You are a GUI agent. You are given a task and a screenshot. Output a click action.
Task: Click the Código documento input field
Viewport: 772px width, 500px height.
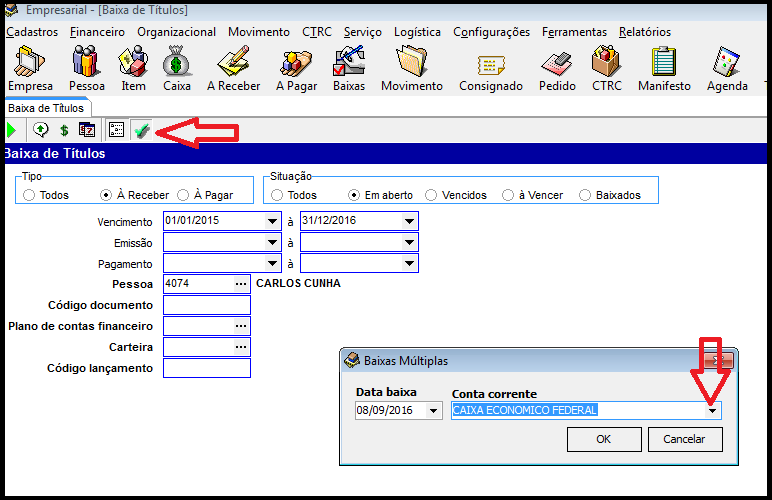click(206, 305)
